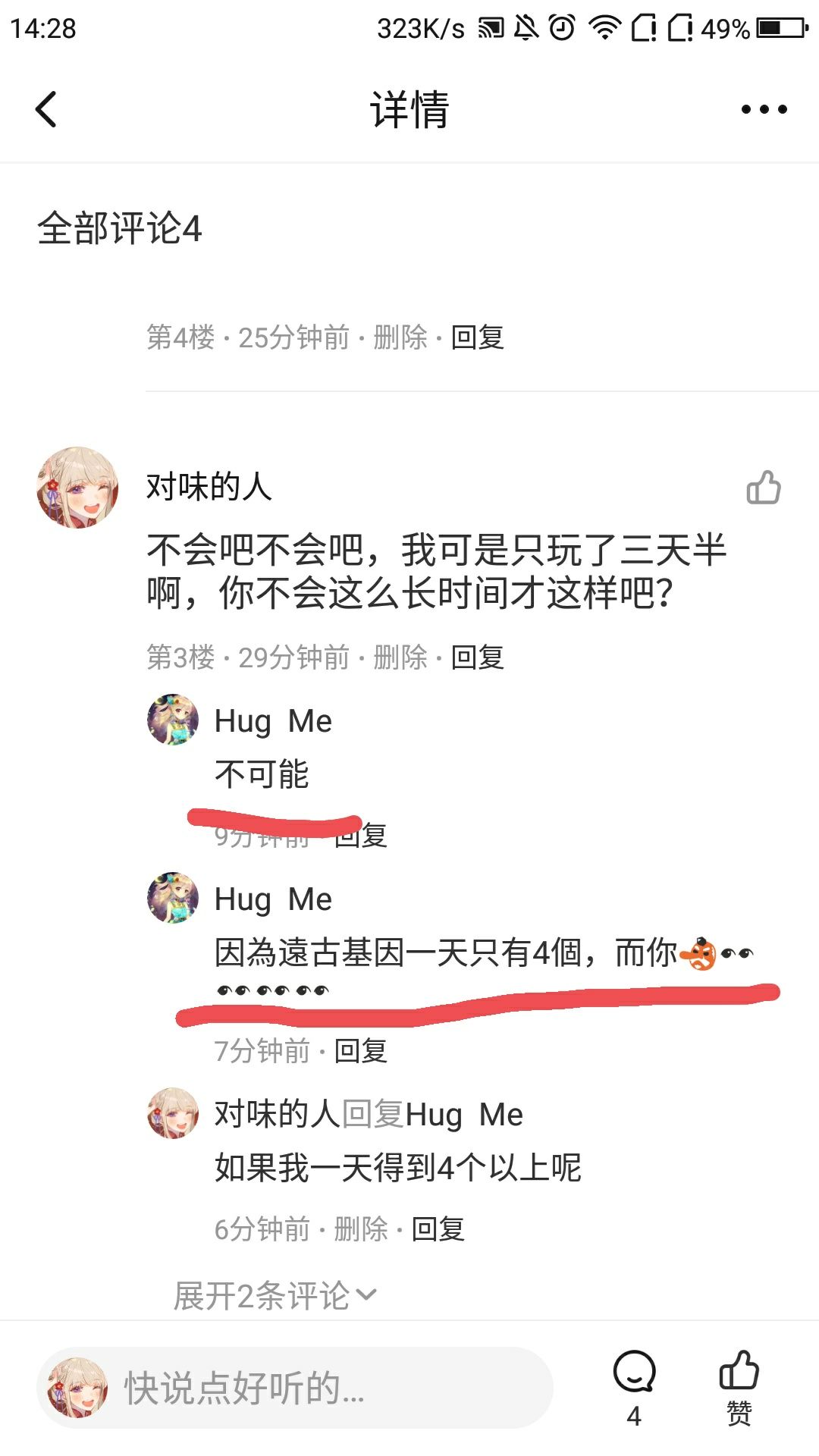Tap 回复 on the 6分钟前 reply
Viewport: 819px width, 1456px height.
(x=438, y=1229)
